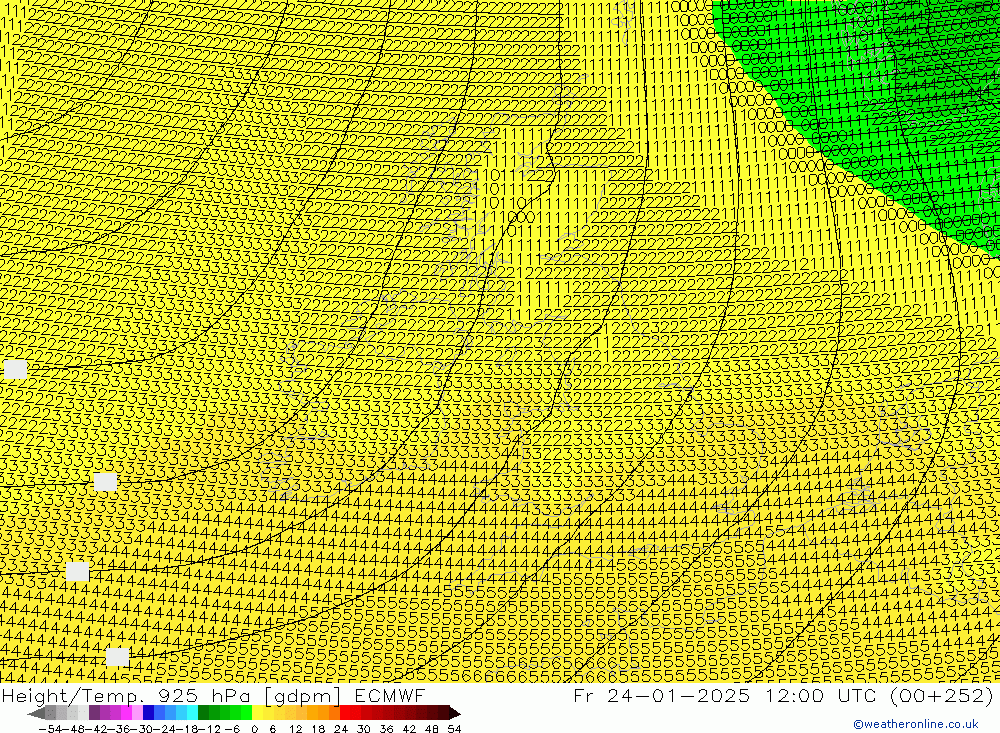Pick the light pink swatch in the legend
The width and height of the screenshot is (1000, 733).
point(137,713)
